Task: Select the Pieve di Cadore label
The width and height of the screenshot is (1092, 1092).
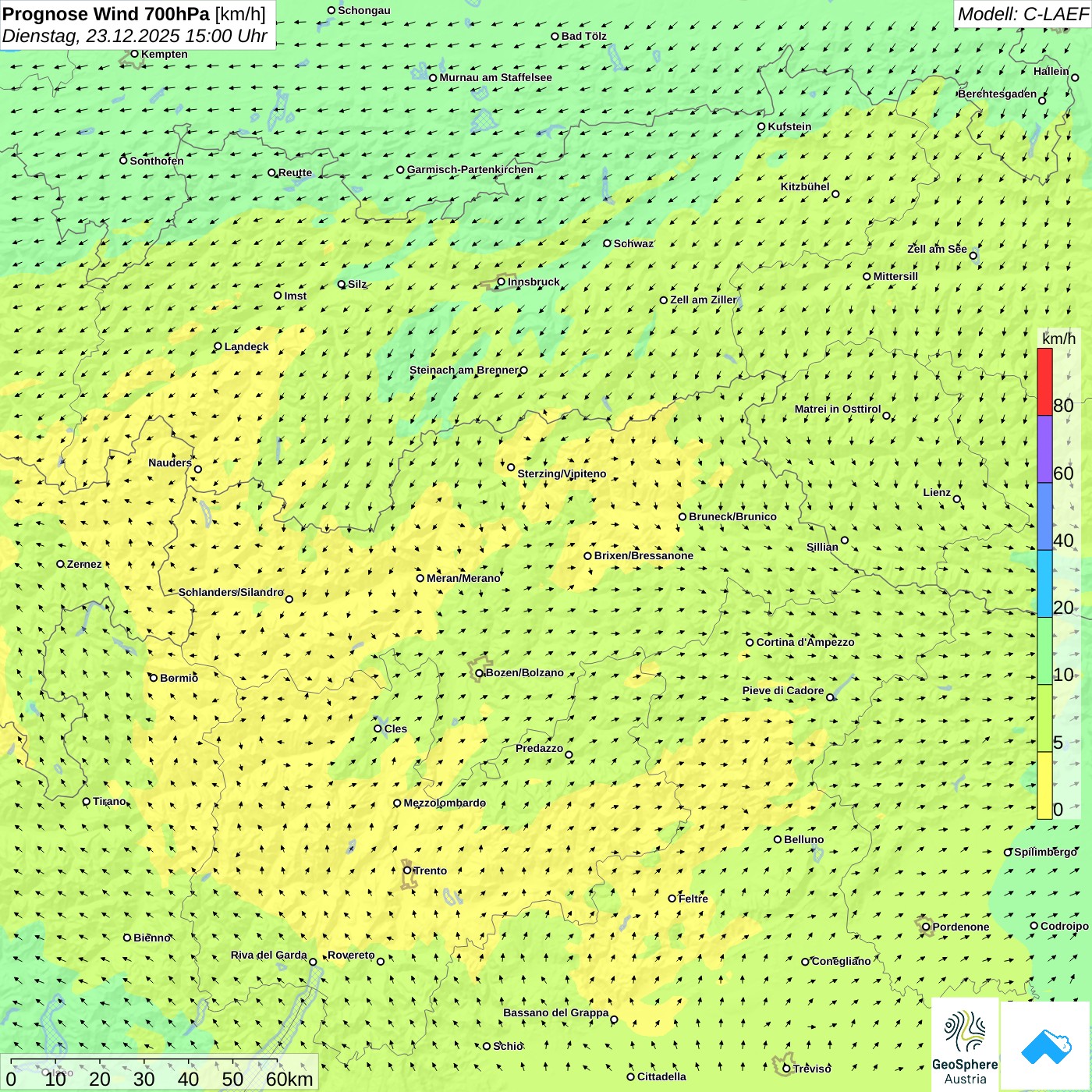Action: [783, 690]
